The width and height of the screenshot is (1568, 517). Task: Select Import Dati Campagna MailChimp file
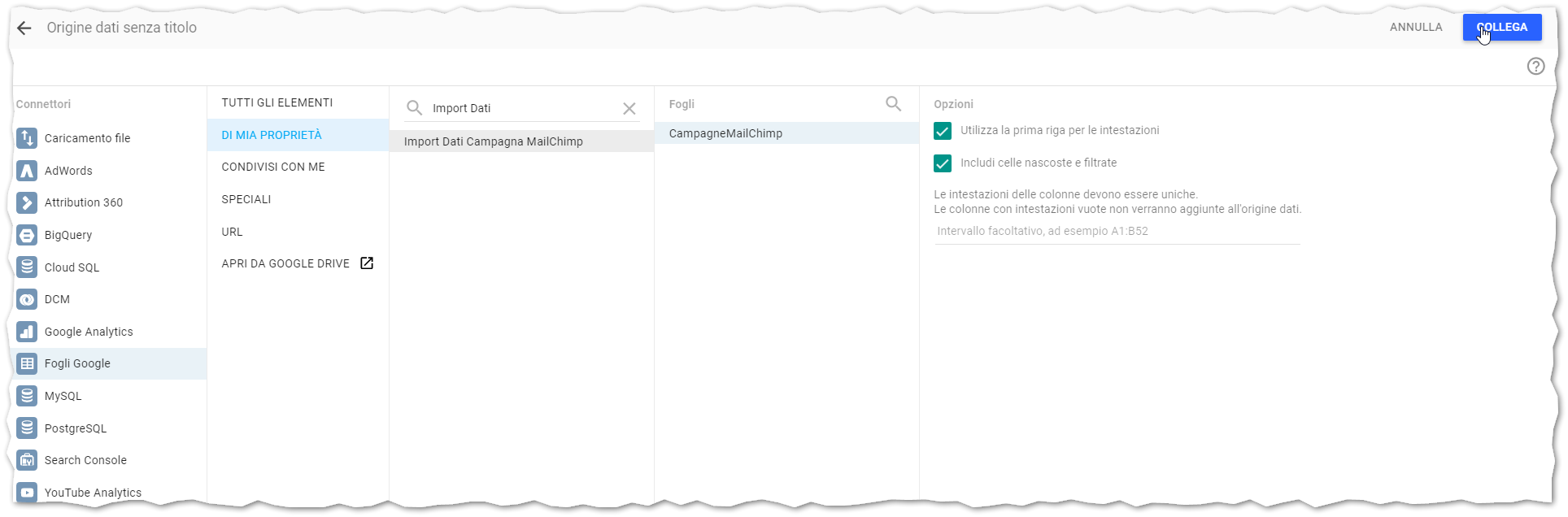coord(521,141)
